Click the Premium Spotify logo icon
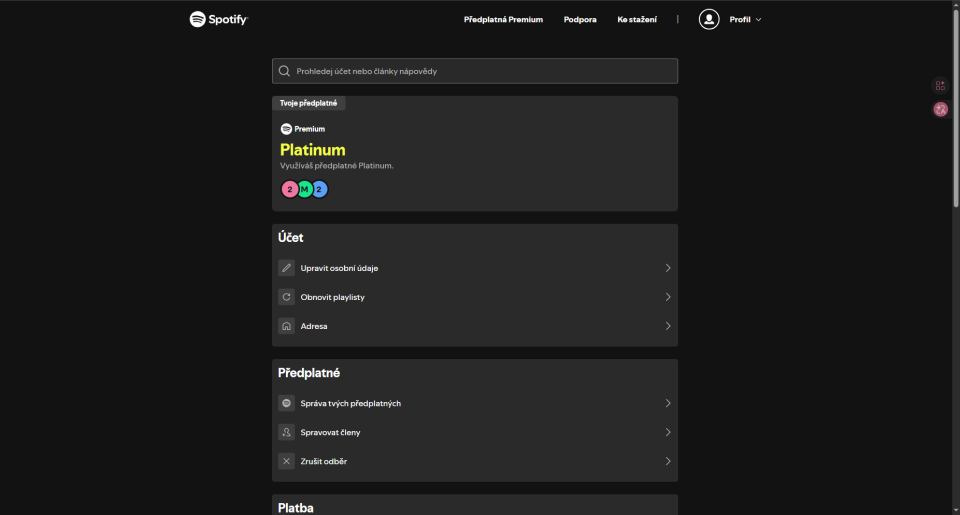 point(286,129)
